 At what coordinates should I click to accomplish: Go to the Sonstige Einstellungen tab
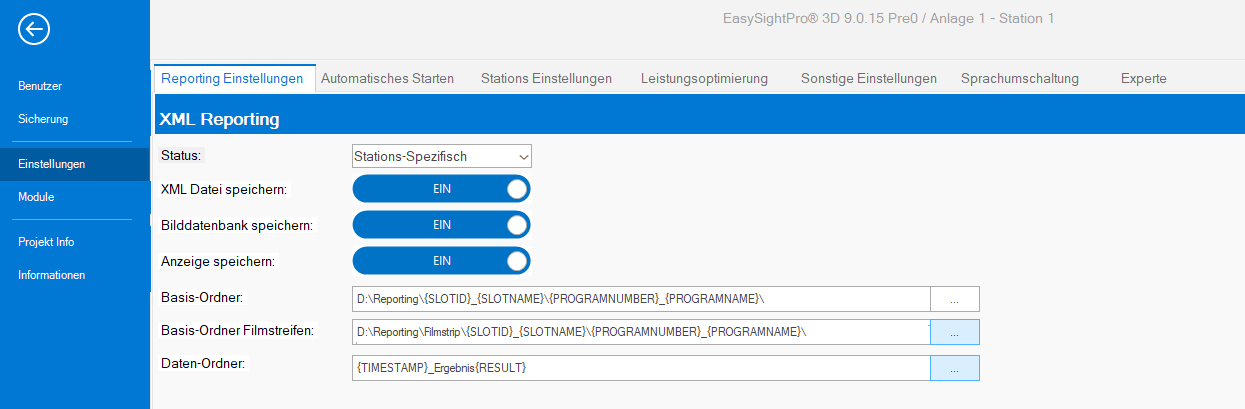tap(868, 78)
